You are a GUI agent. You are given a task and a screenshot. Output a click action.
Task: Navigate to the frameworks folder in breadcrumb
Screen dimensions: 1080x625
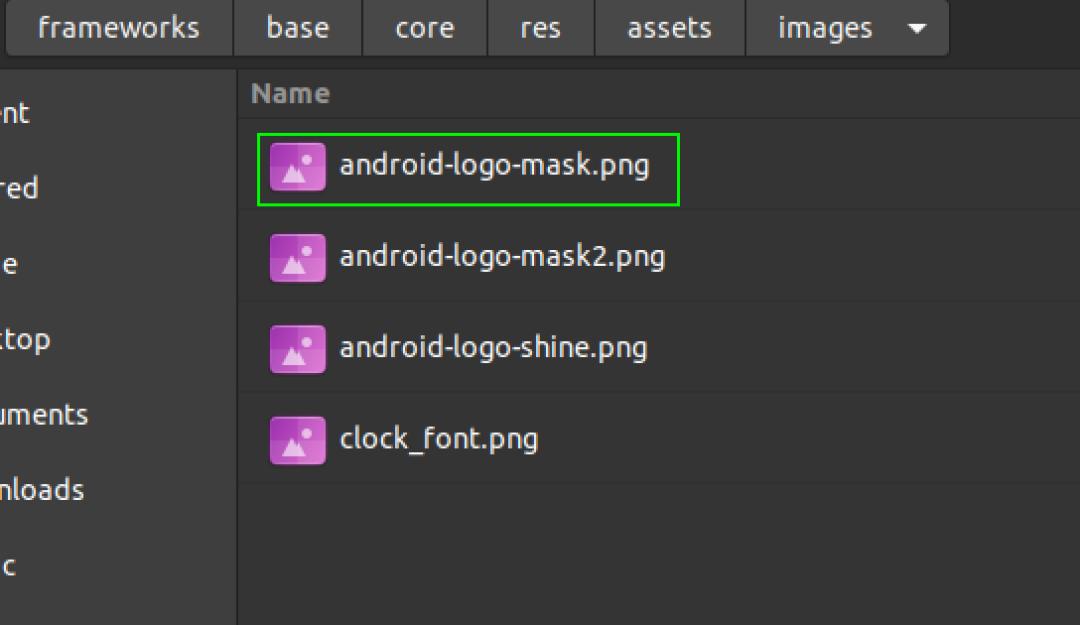[118, 28]
